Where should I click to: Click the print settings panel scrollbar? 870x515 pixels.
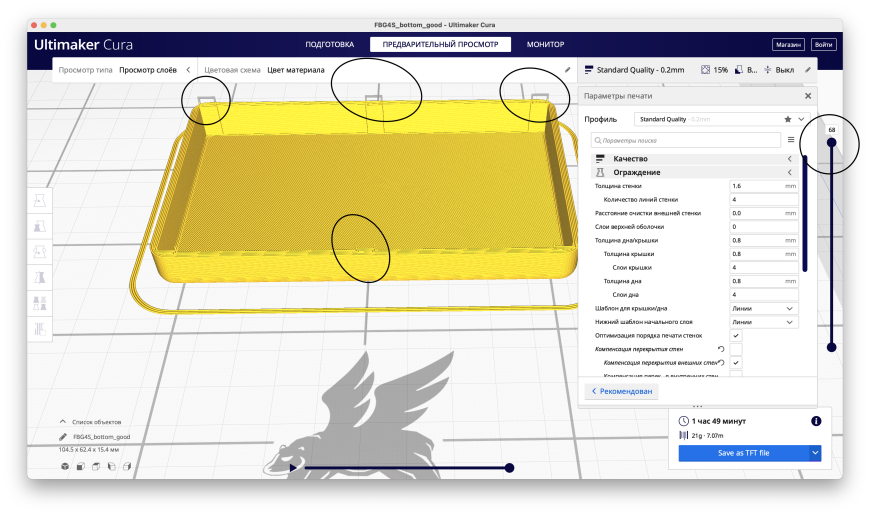[x=805, y=214]
